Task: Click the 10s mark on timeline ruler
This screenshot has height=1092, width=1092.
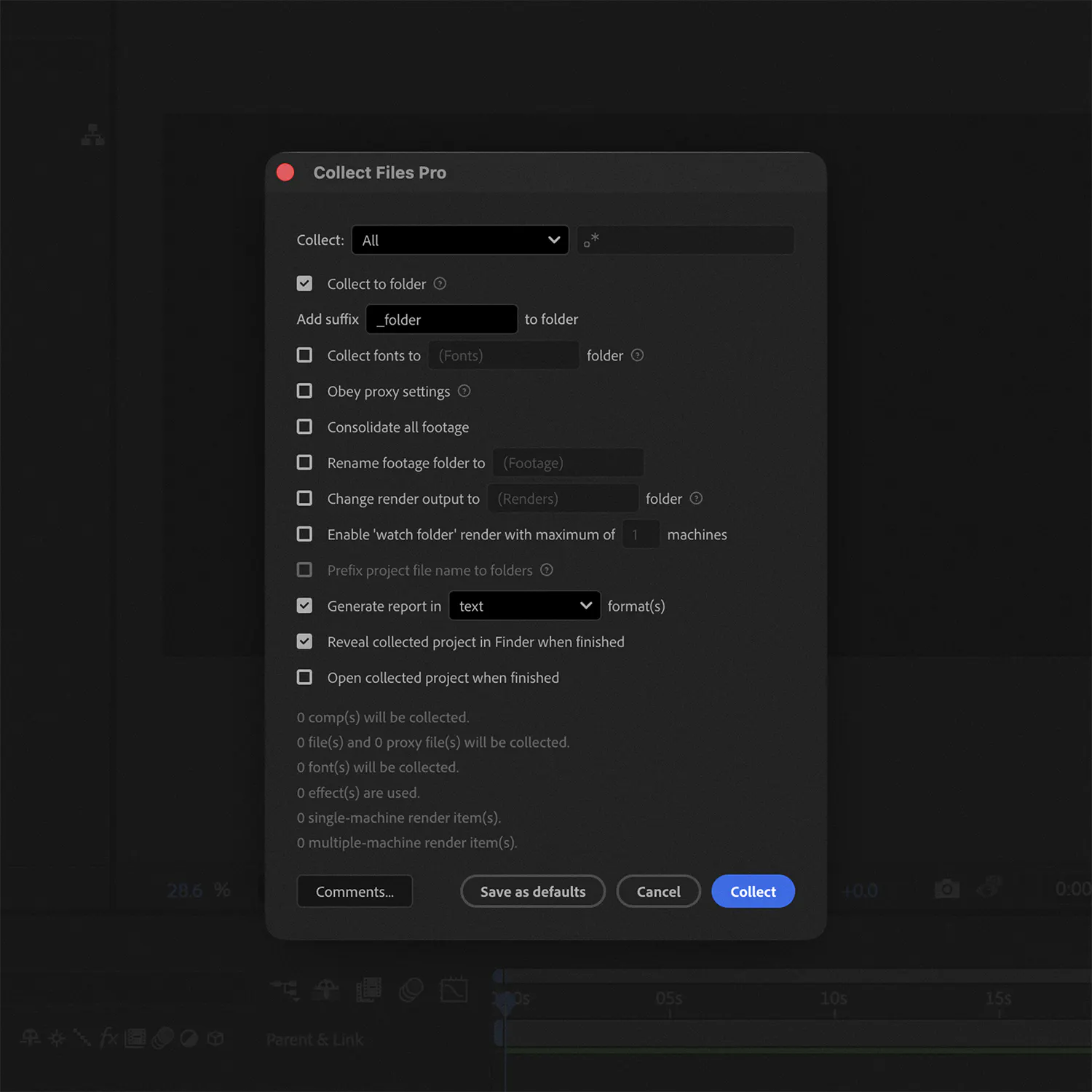Action: pos(834,998)
